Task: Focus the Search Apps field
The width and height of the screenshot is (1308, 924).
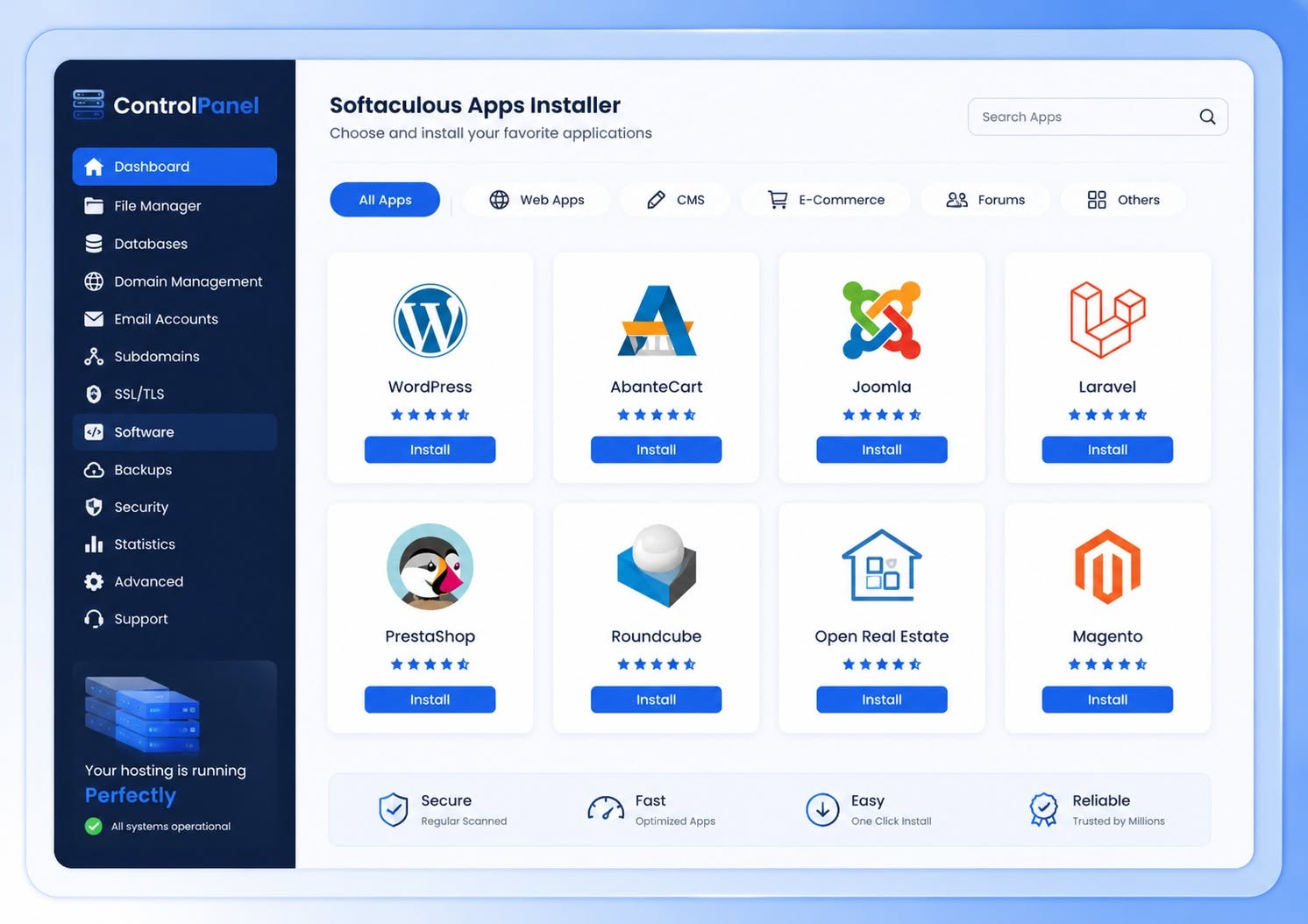Action: pos(1098,117)
